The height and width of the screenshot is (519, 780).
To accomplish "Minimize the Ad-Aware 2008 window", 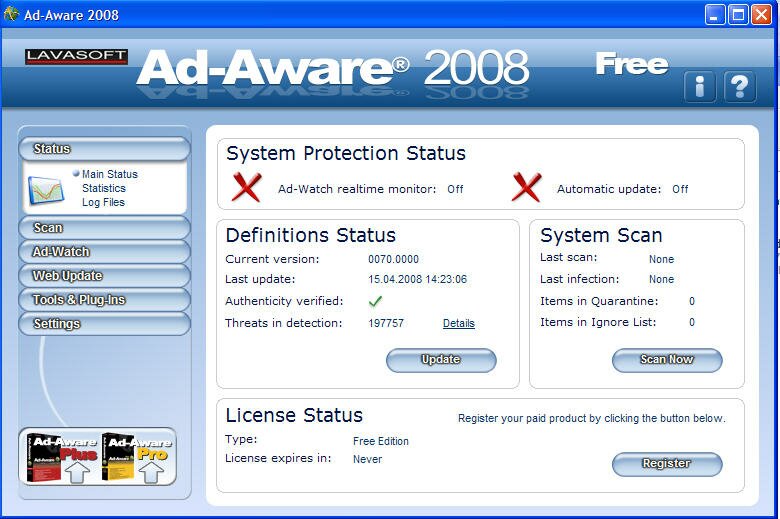I will [x=714, y=14].
